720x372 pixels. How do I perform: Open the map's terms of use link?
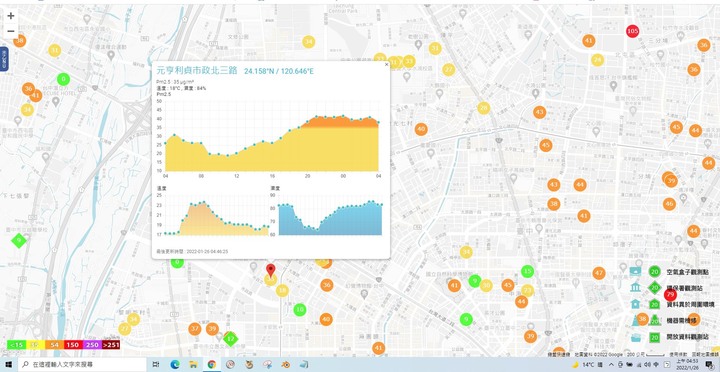click(677, 355)
